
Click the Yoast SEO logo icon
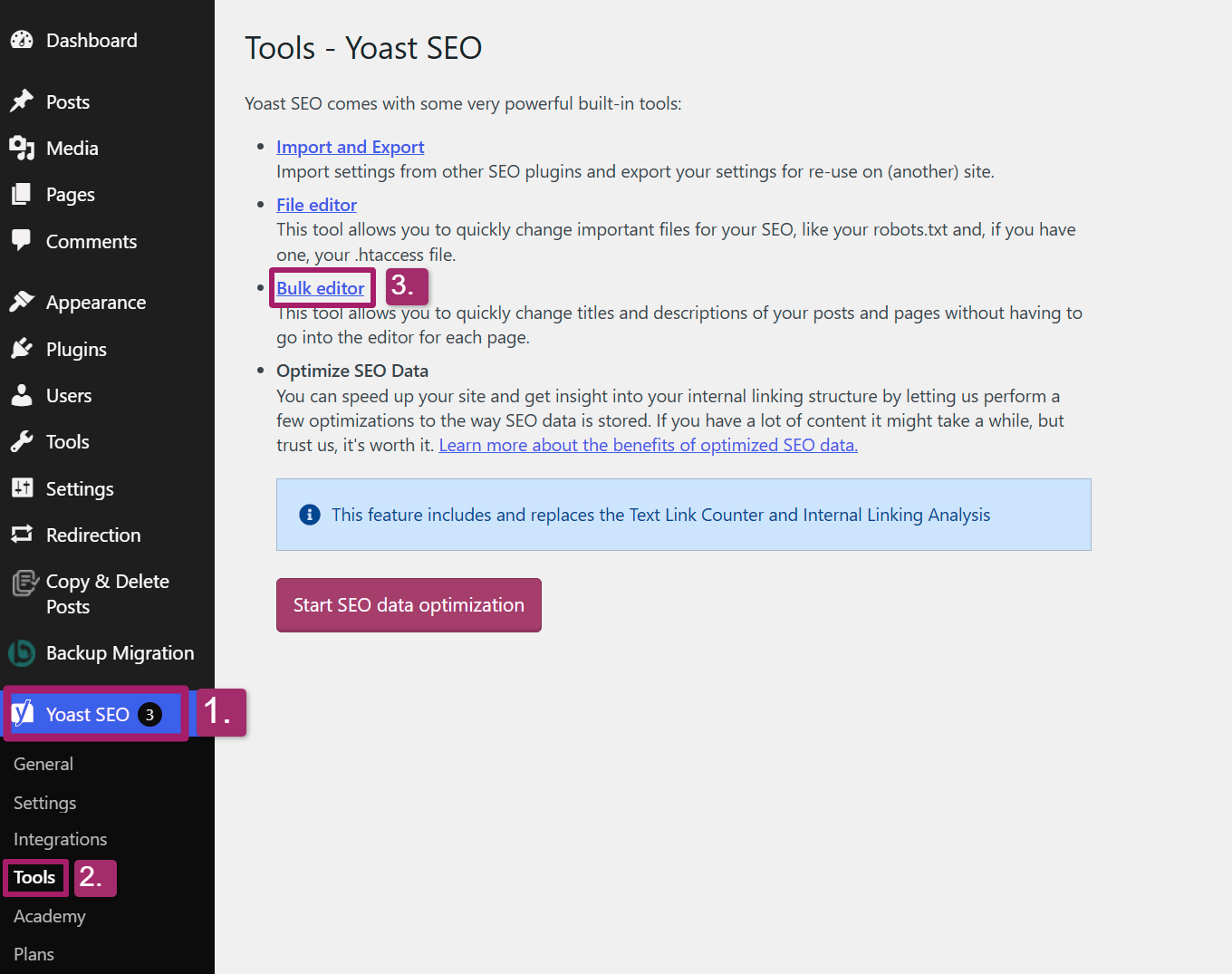pos(22,714)
